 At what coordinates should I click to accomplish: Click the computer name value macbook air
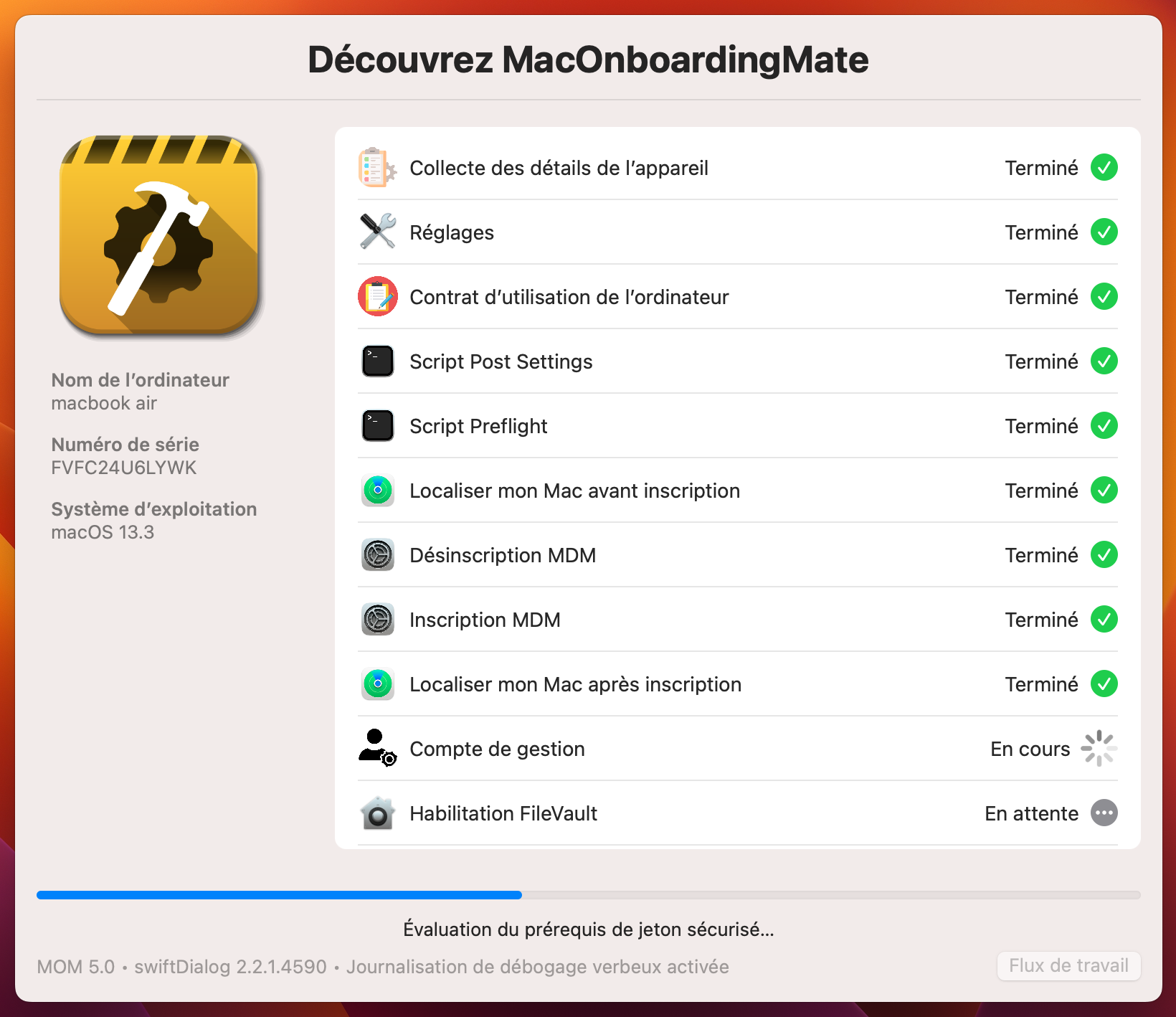point(104,403)
